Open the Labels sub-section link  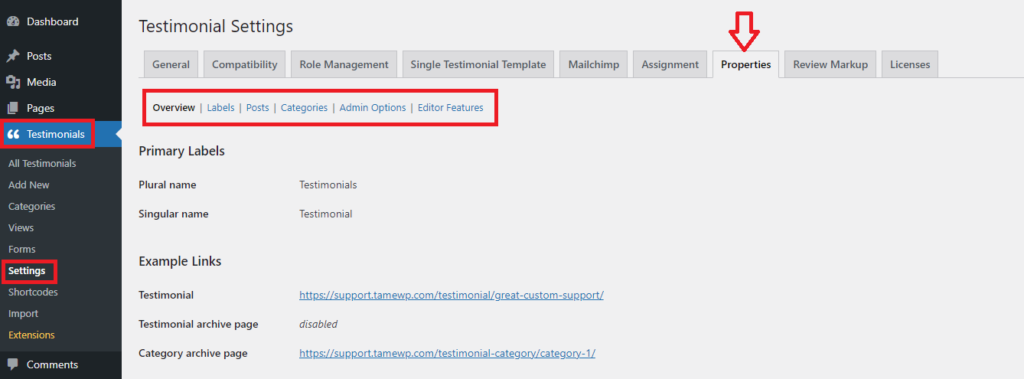[x=221, y=108]
